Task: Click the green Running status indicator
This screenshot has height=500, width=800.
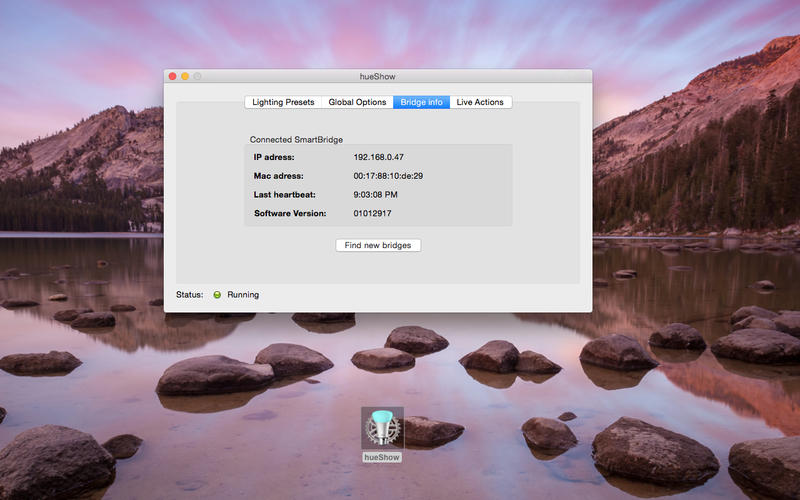Action: (x=217, y=295)
